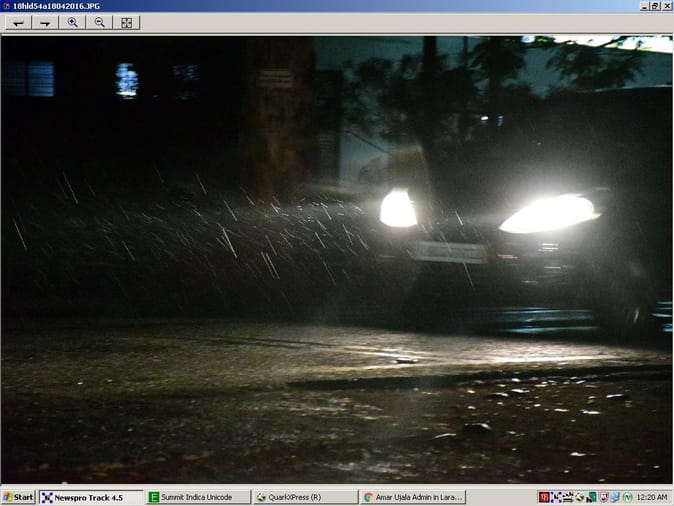Restore down the image viewer window
Viewport: 674px width, 506px height.
655,6
